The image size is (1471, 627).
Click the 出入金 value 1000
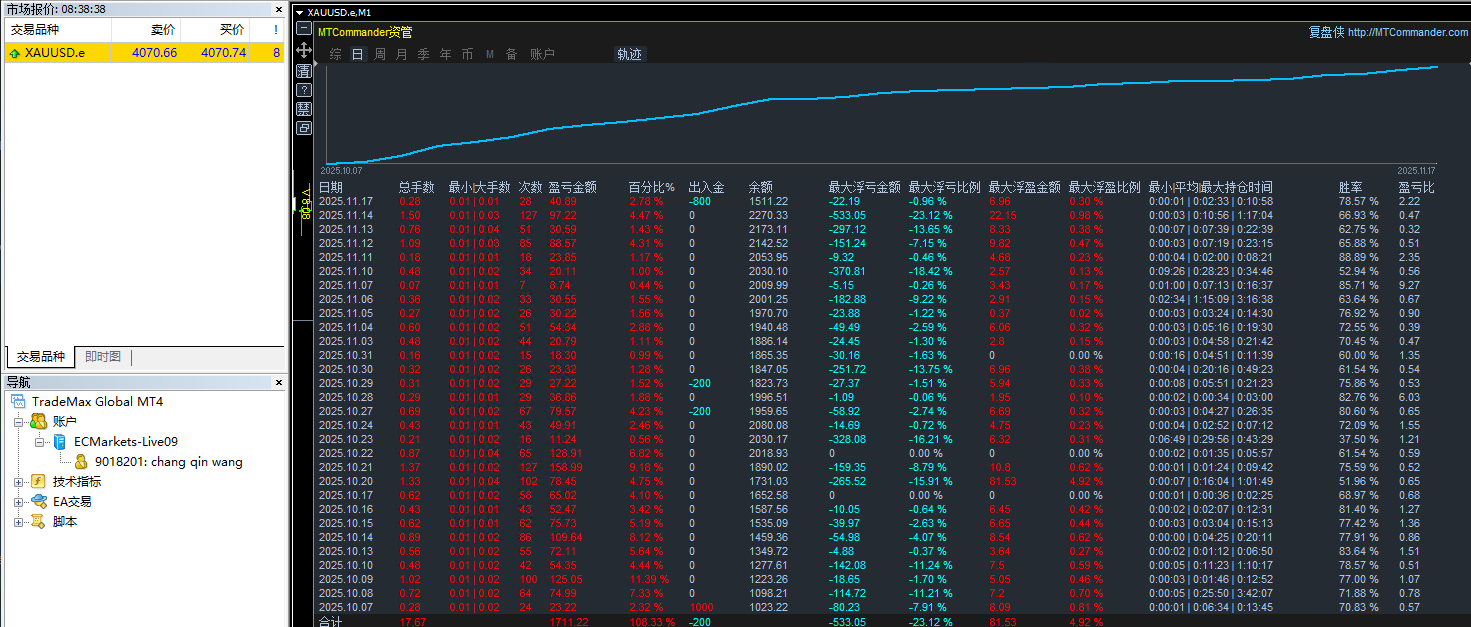pyautogui.click(x=702, y=607)
